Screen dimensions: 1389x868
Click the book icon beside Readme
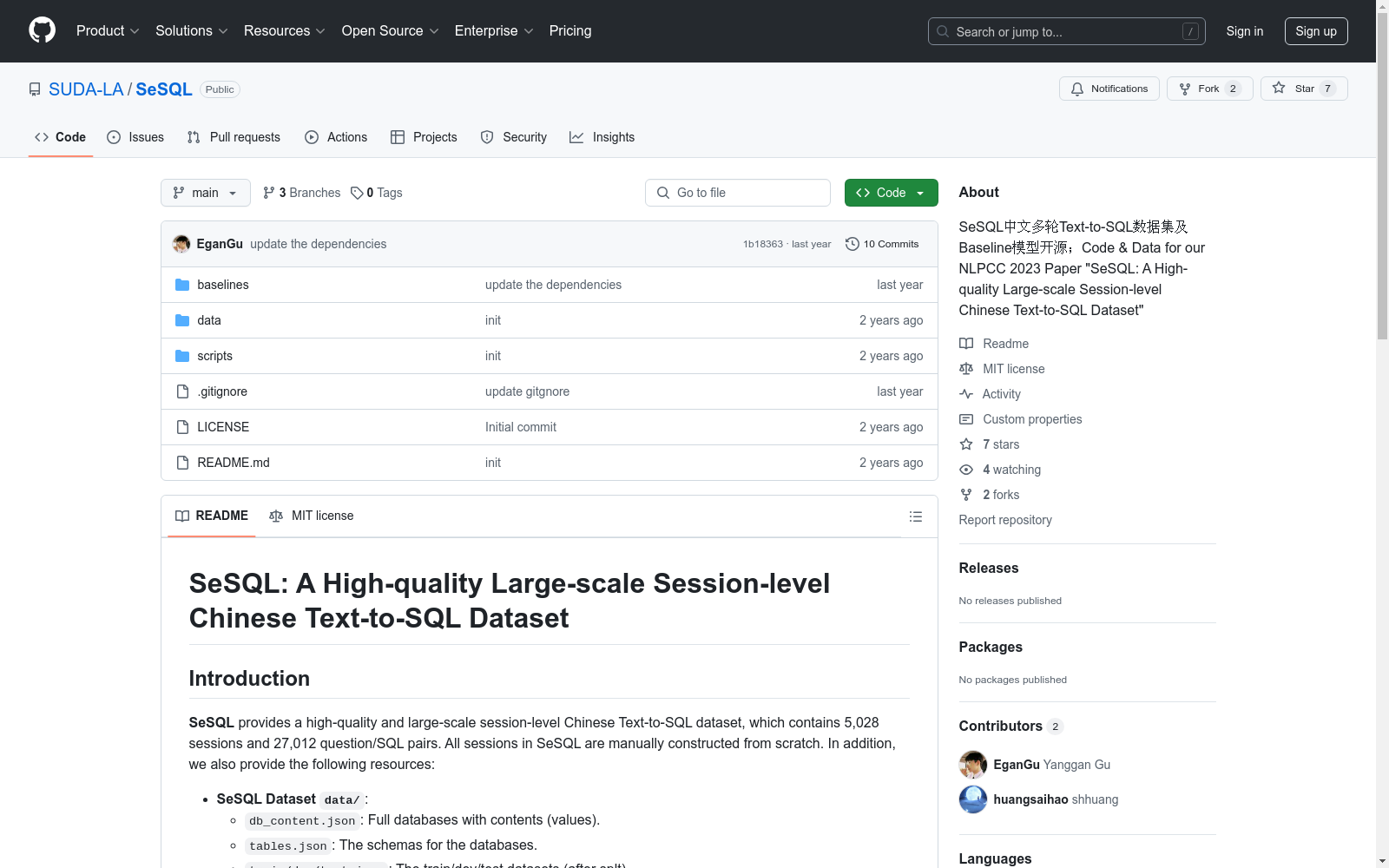[x=966, y=344]
